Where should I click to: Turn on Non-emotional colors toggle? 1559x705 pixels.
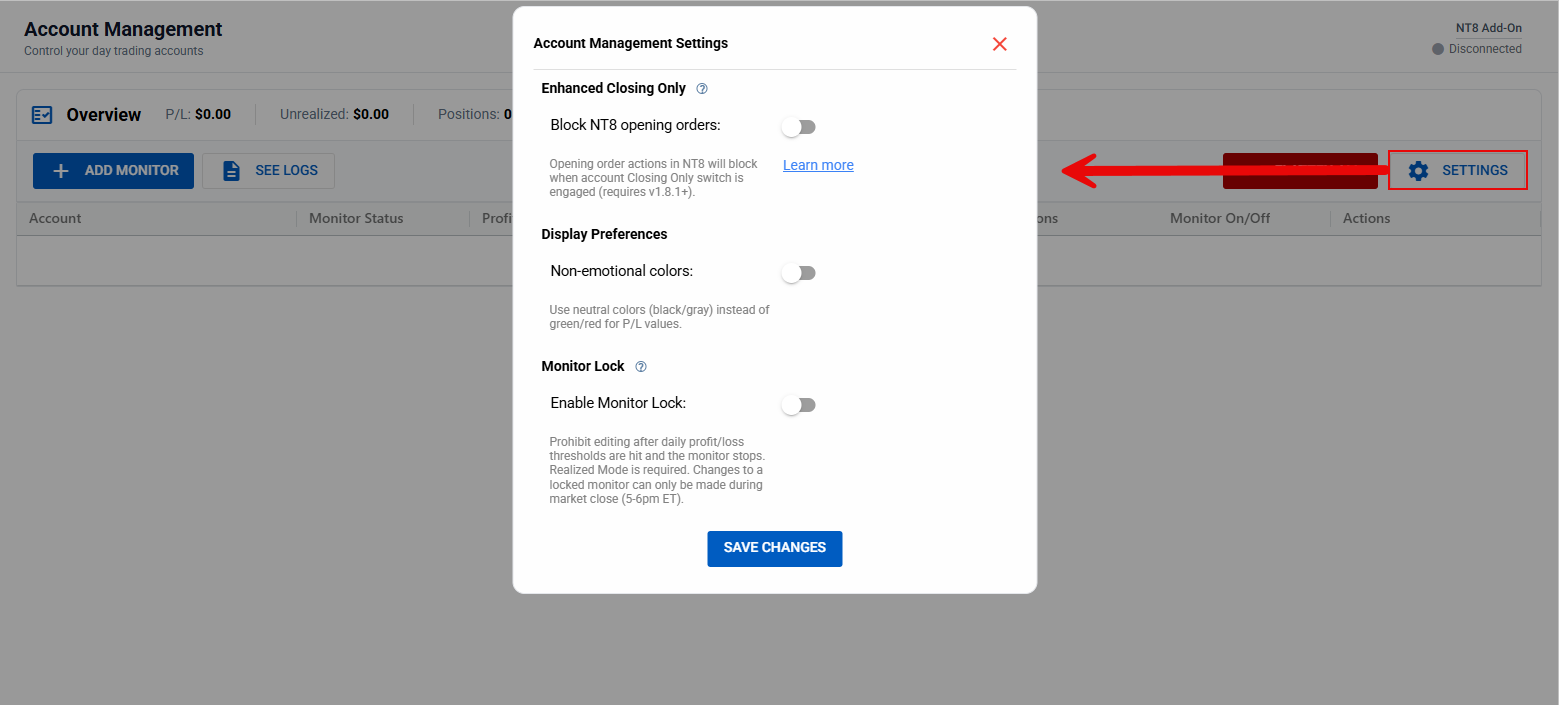click(x=799, y=273)
